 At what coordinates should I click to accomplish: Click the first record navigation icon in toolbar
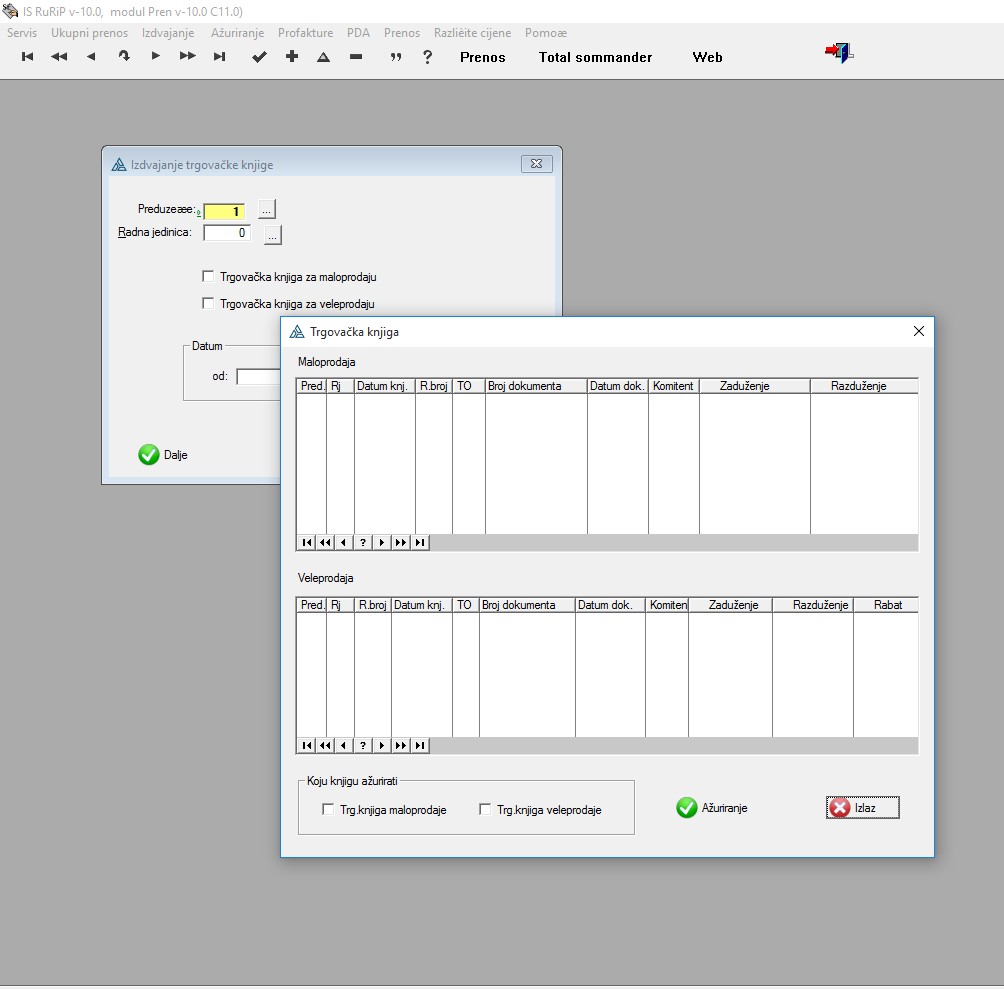point(28,57)
